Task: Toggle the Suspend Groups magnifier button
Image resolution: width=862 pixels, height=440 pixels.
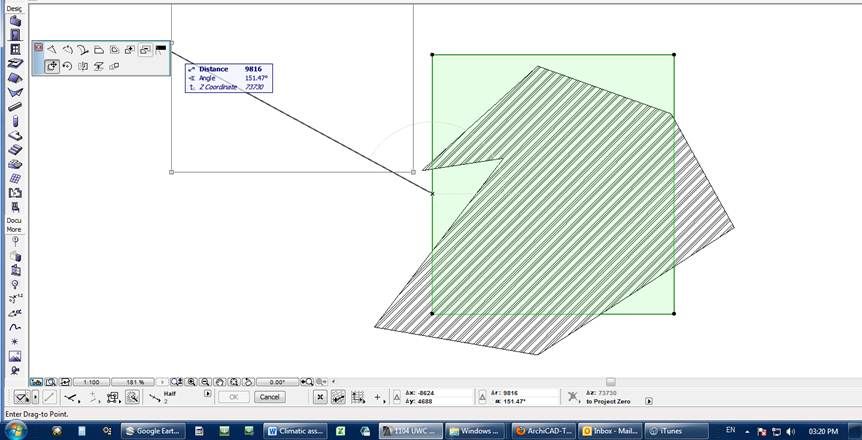Action: pyautogui.click(x=132, y=397)
